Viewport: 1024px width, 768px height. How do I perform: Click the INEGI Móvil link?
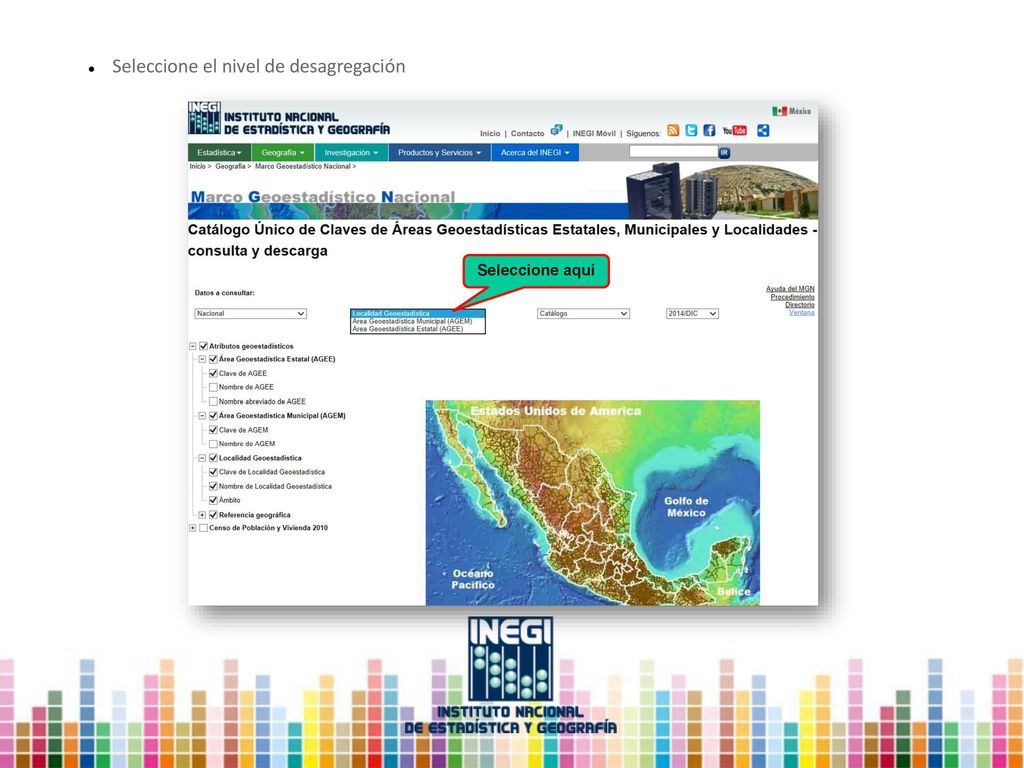point(594,133)
